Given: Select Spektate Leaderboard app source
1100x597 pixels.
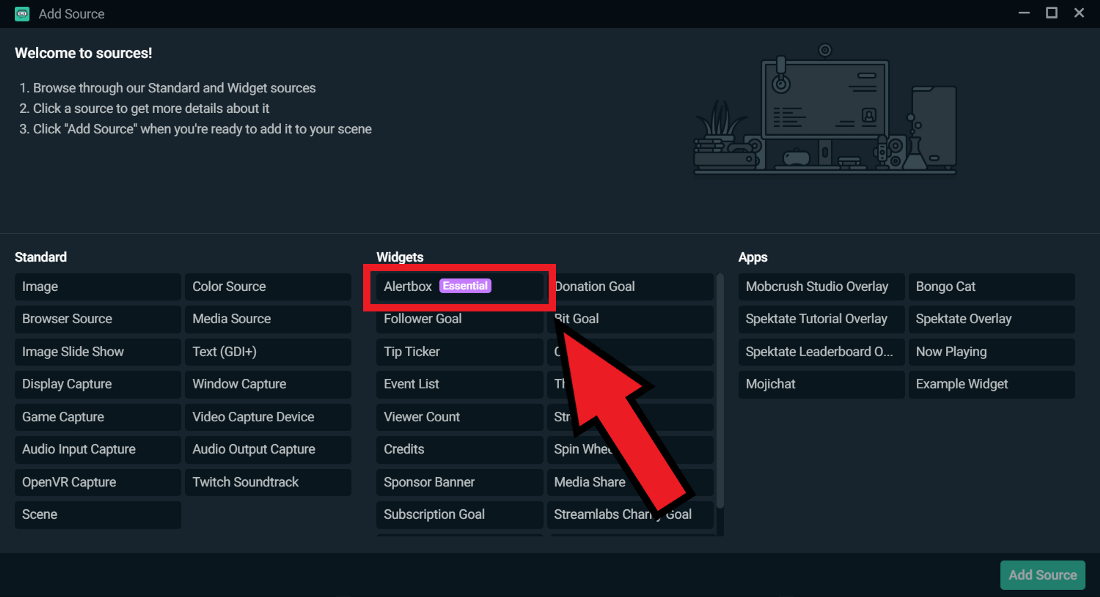Looking at the screenshot, I should [x=821, y=351].
